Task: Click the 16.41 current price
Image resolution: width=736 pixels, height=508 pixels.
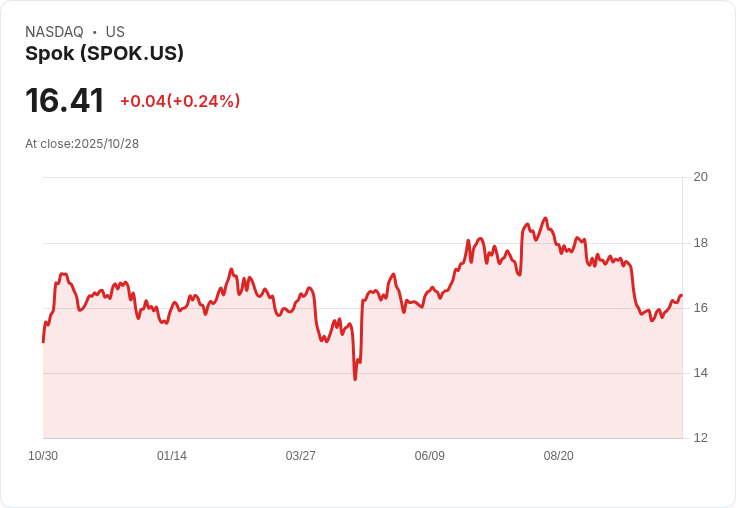Action: 64,101
